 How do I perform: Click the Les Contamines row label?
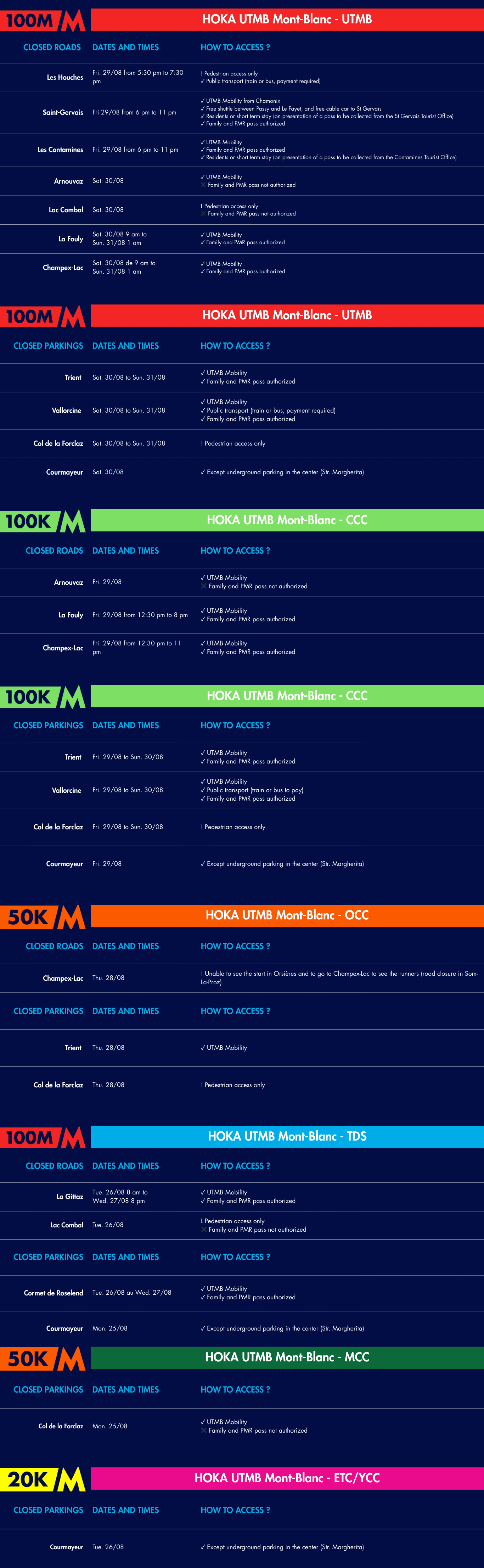click(x=60, y=150)
